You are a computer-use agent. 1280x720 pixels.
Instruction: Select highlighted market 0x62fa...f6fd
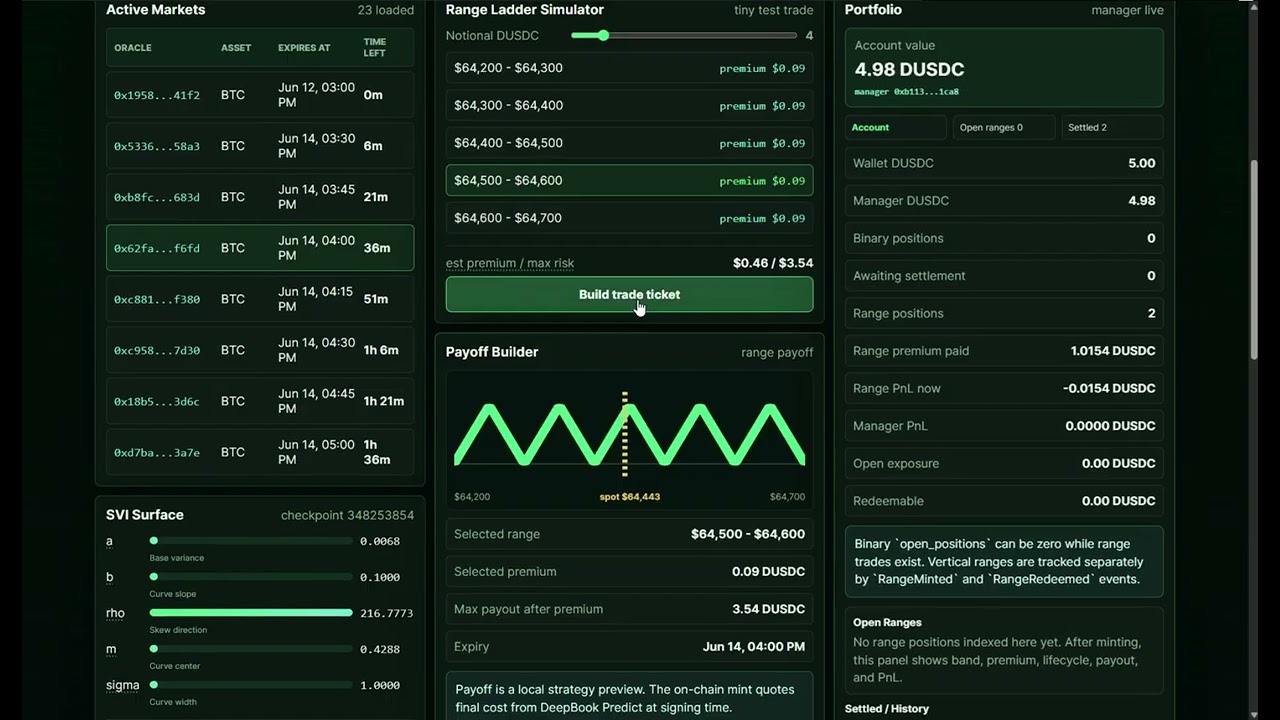pos(260,248)
